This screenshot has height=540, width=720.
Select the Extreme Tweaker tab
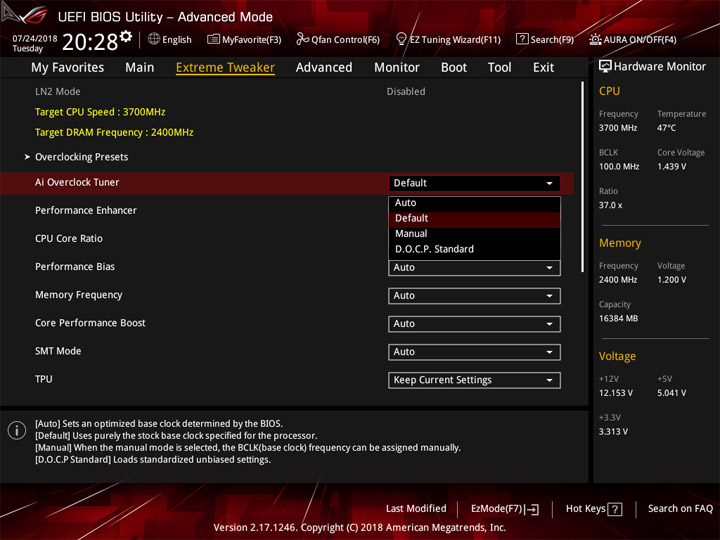click(225, 68)
